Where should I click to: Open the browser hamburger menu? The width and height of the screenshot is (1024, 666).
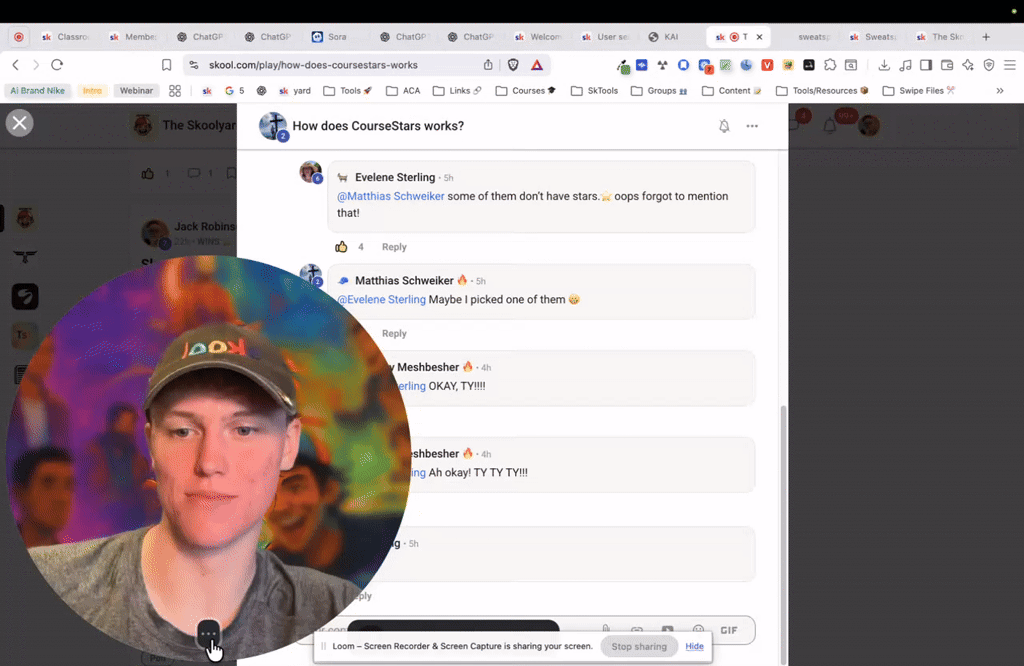pyautogui.click(x=1010, y=65)
